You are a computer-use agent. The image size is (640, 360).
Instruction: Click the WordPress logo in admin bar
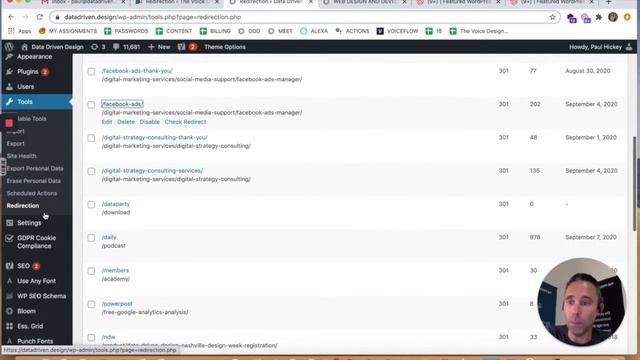tap(9, 47)
